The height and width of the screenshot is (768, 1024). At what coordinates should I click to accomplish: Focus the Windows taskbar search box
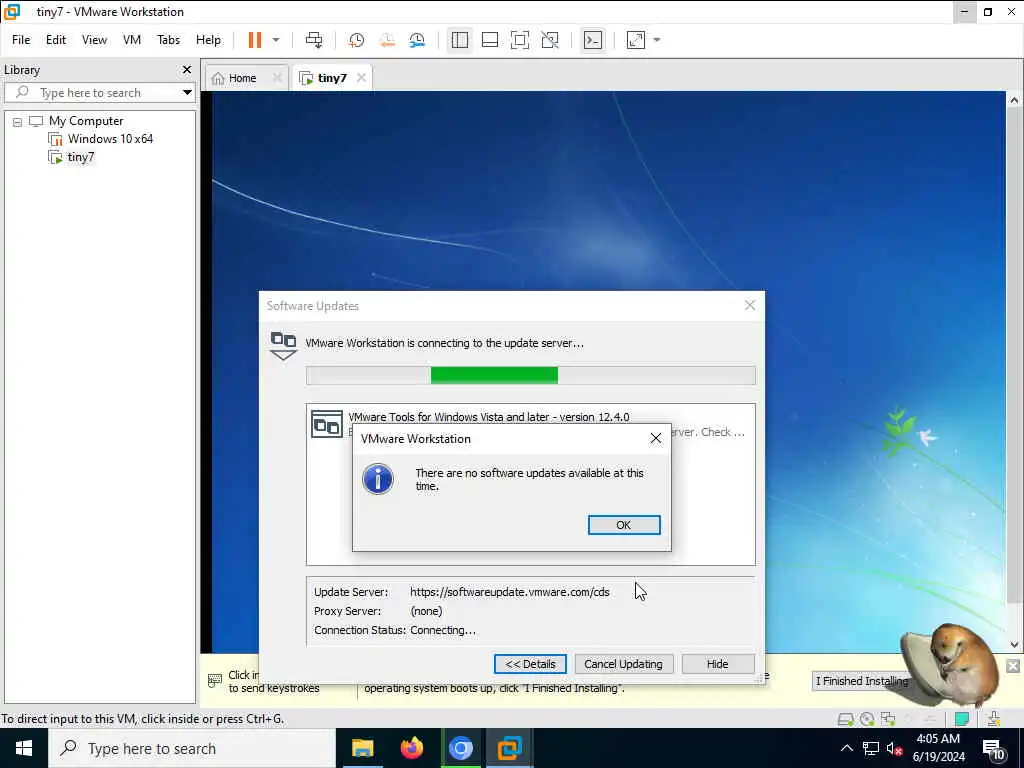192,748
